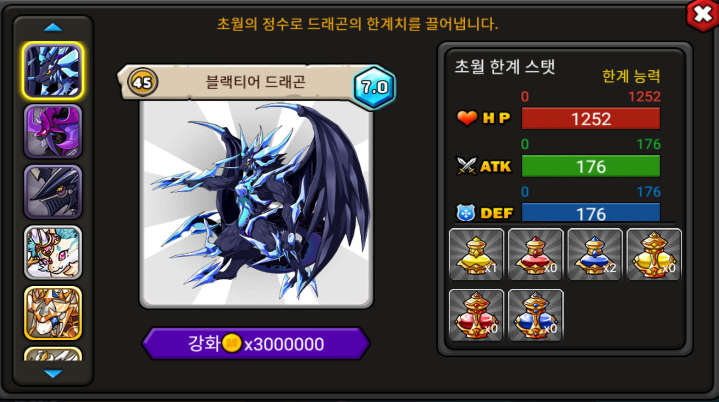
Task: Select the large golden essence potion
Action: click(654, 254)
